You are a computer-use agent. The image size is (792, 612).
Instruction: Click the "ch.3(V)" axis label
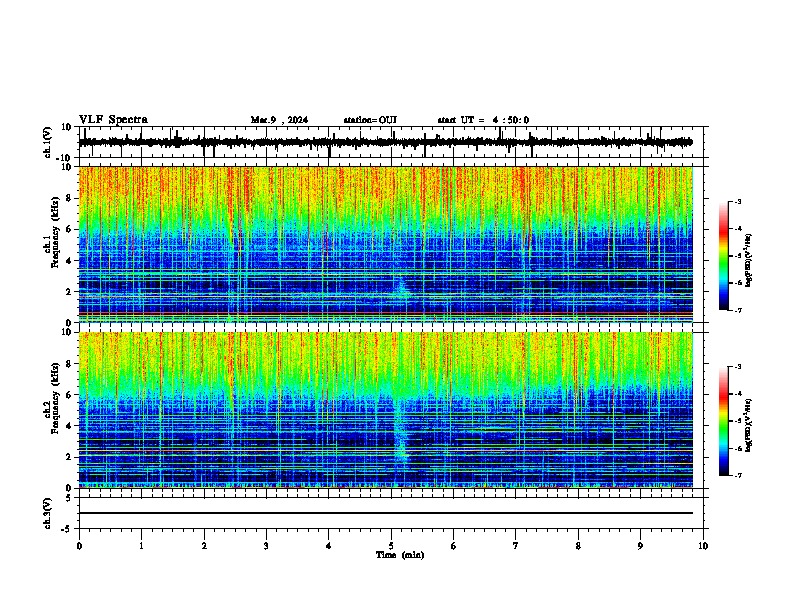48,513
